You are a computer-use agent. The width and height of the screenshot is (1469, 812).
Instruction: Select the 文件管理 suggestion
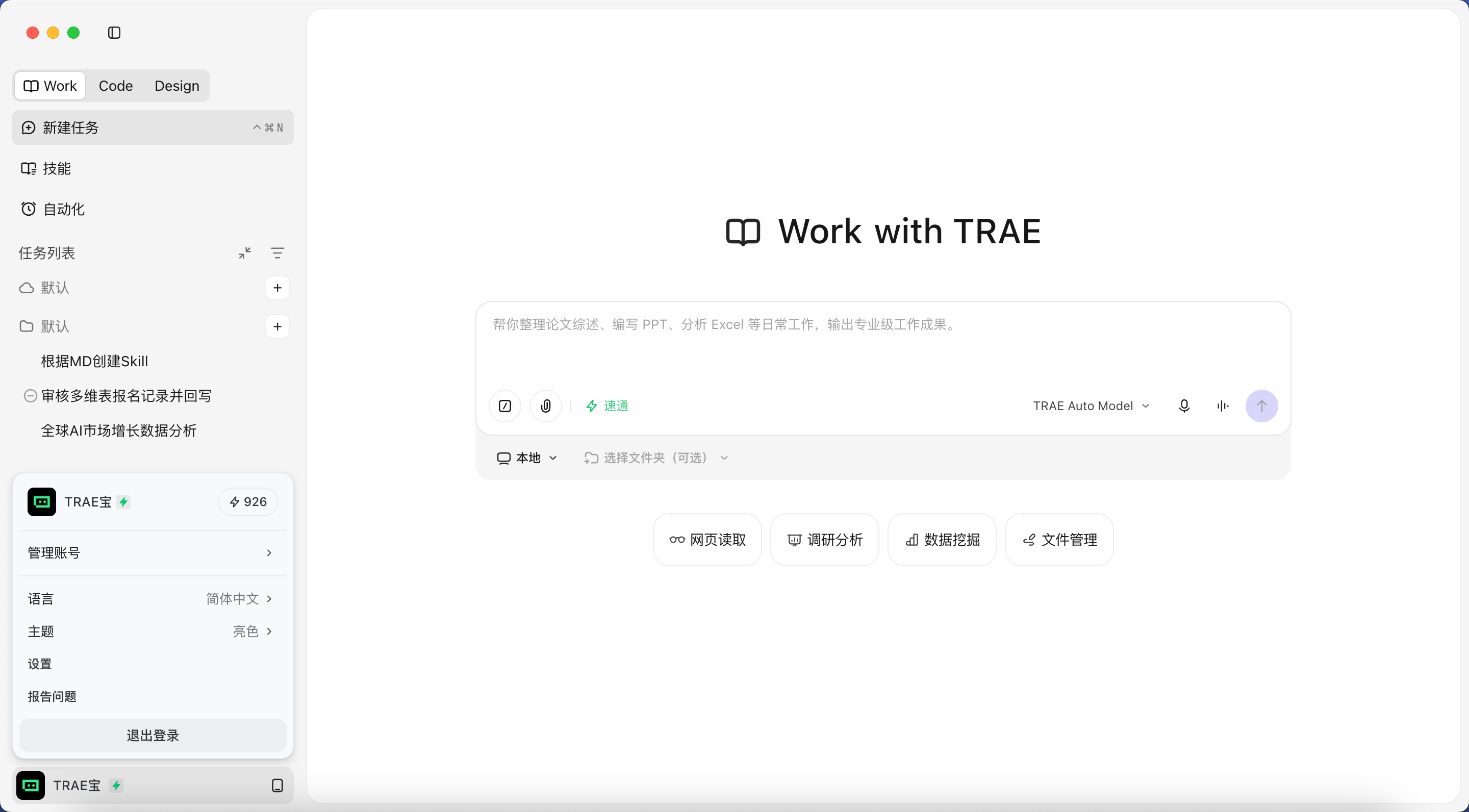[1059, 540]
